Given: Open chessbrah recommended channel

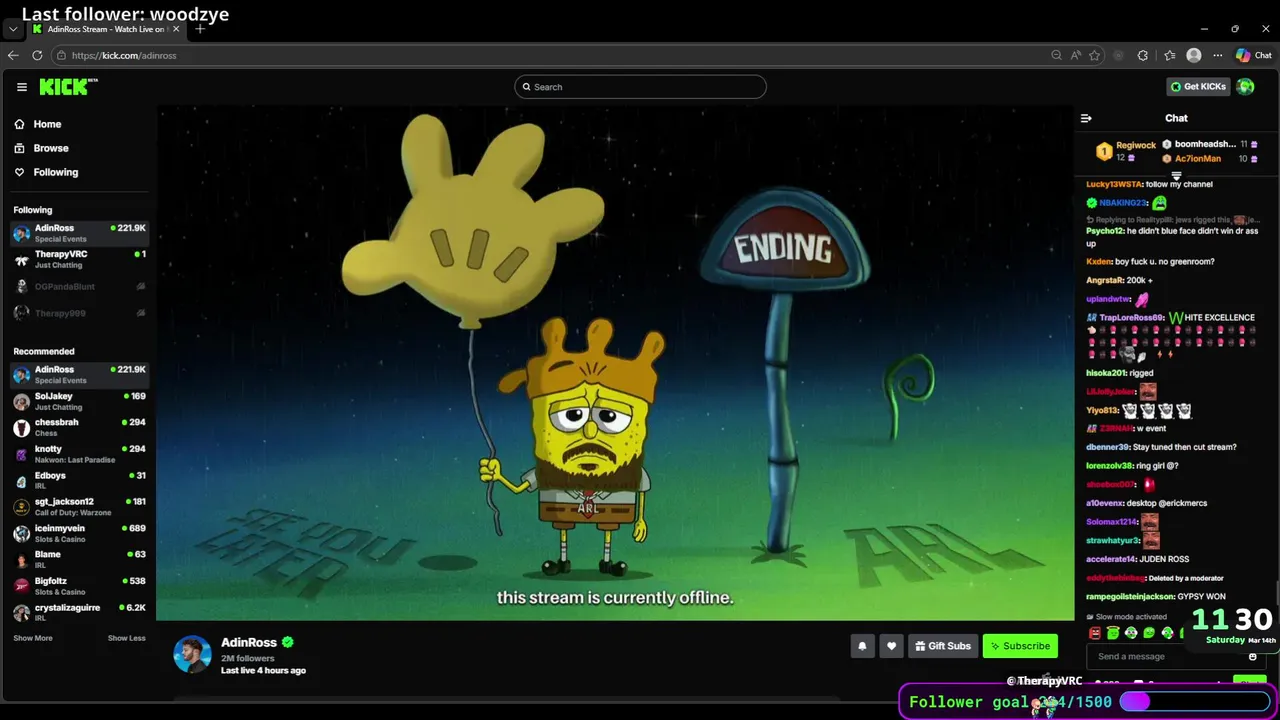Looking at the screenshot, I should click(79, 427).
